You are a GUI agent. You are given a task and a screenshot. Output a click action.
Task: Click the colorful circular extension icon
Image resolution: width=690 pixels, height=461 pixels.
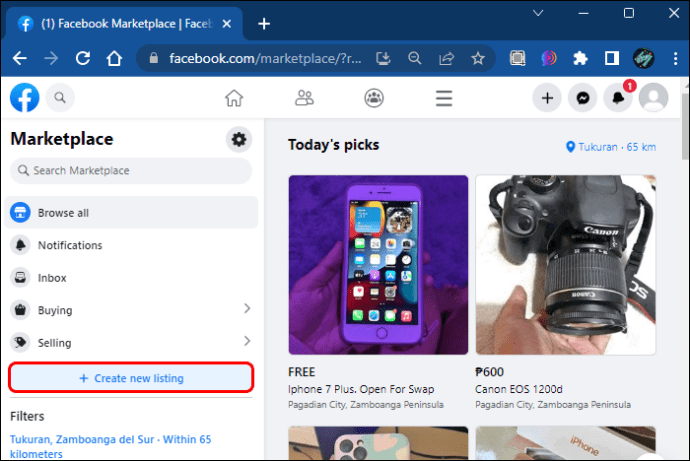(x=549, y=58)
